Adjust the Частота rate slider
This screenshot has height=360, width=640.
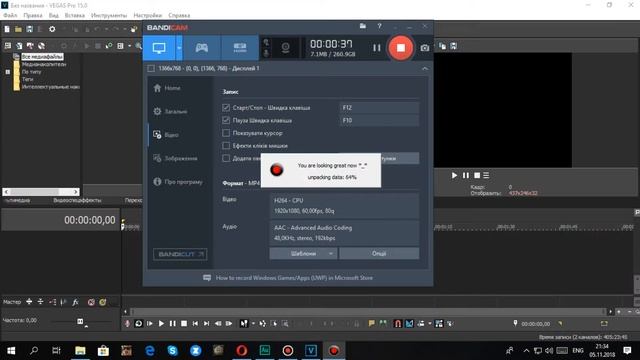click(x=80, y=321)
